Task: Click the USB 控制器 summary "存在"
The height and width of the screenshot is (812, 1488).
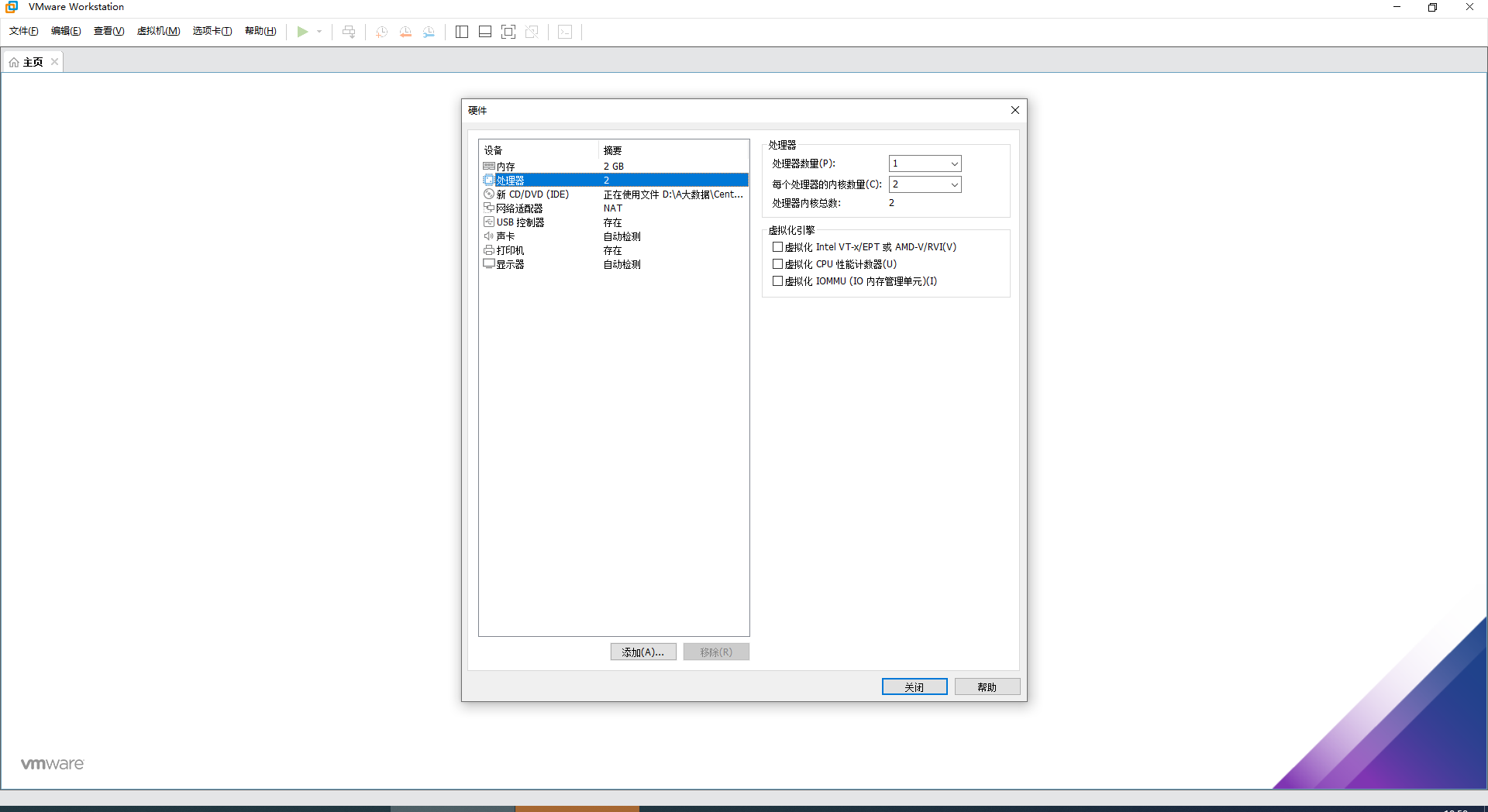Action: pyautogui.click(x=612, y=222)
